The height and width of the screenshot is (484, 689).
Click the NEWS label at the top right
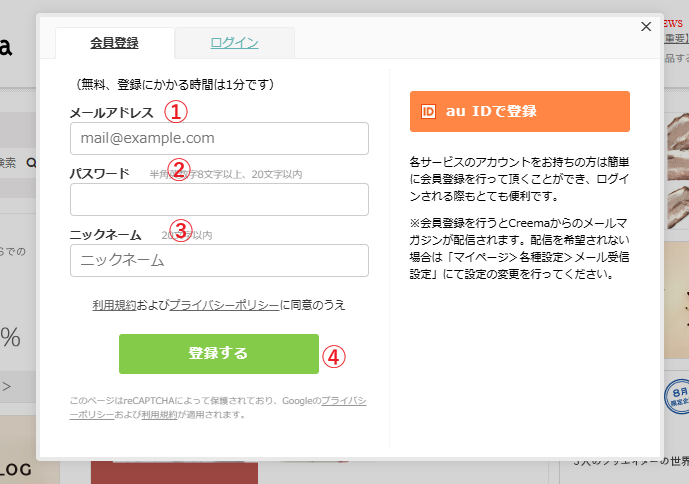pos(675,21)
